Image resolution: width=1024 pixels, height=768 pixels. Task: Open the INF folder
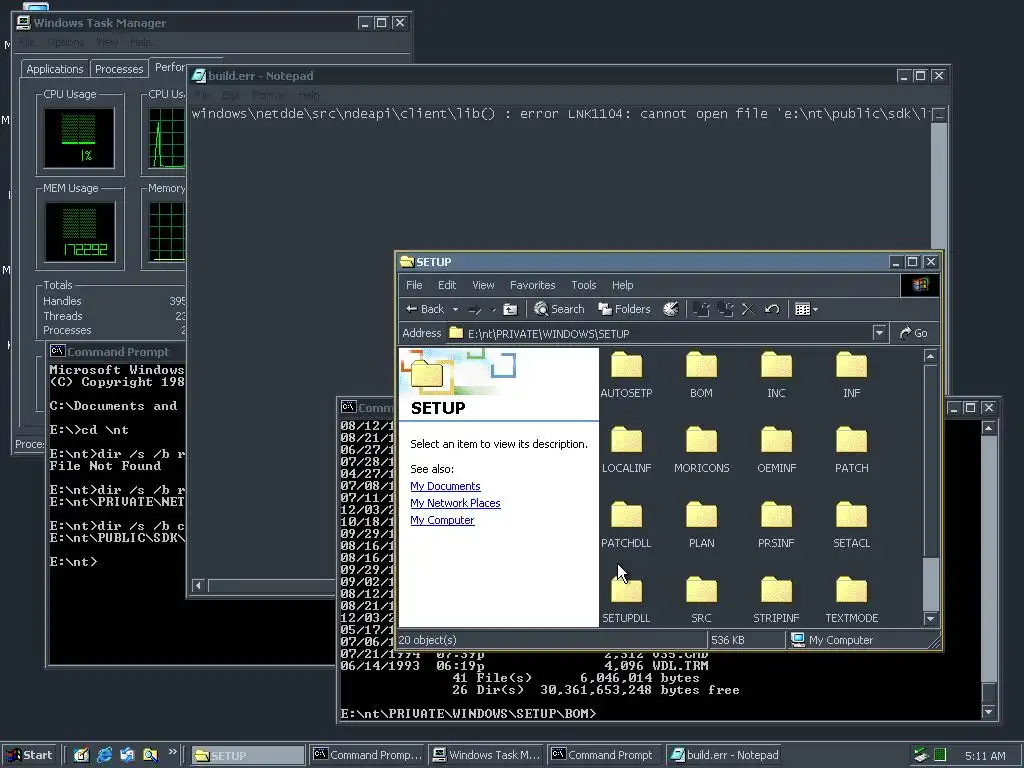pos(852,374)
